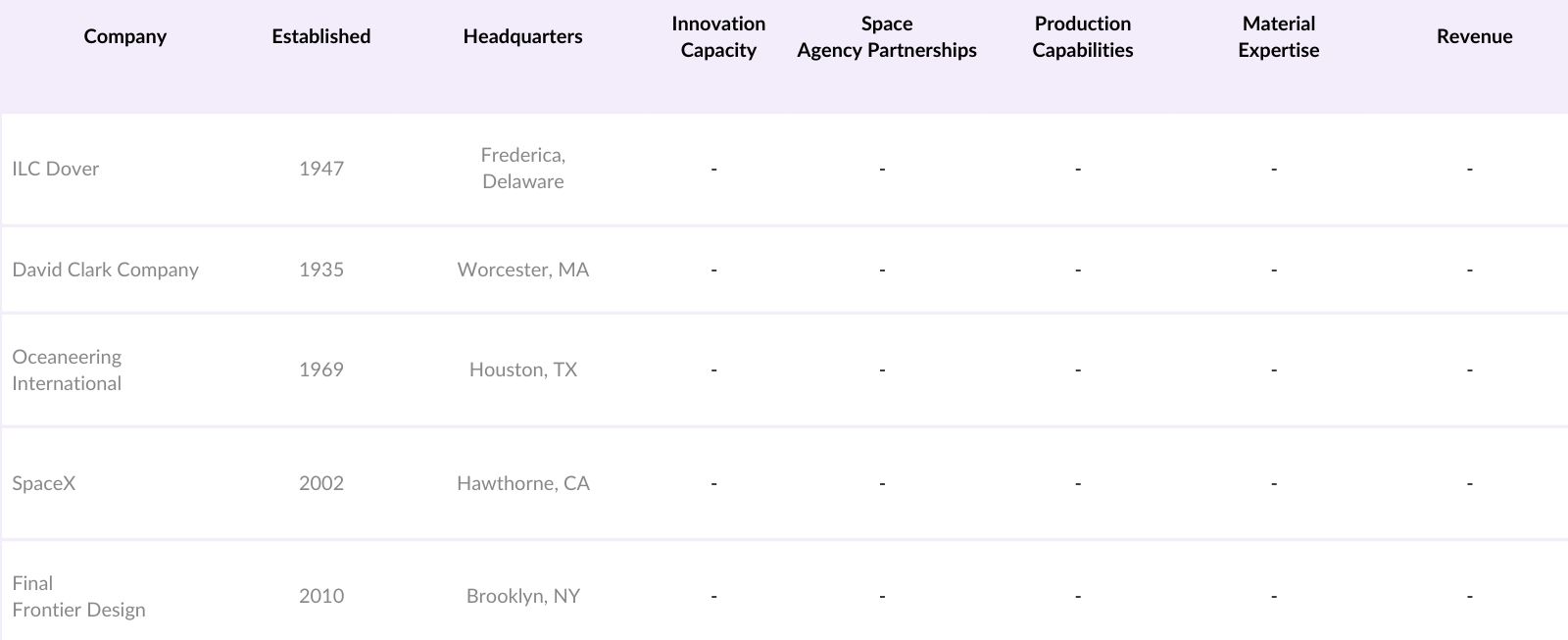Select the Final Frontier Design company name

click(79, 597)
